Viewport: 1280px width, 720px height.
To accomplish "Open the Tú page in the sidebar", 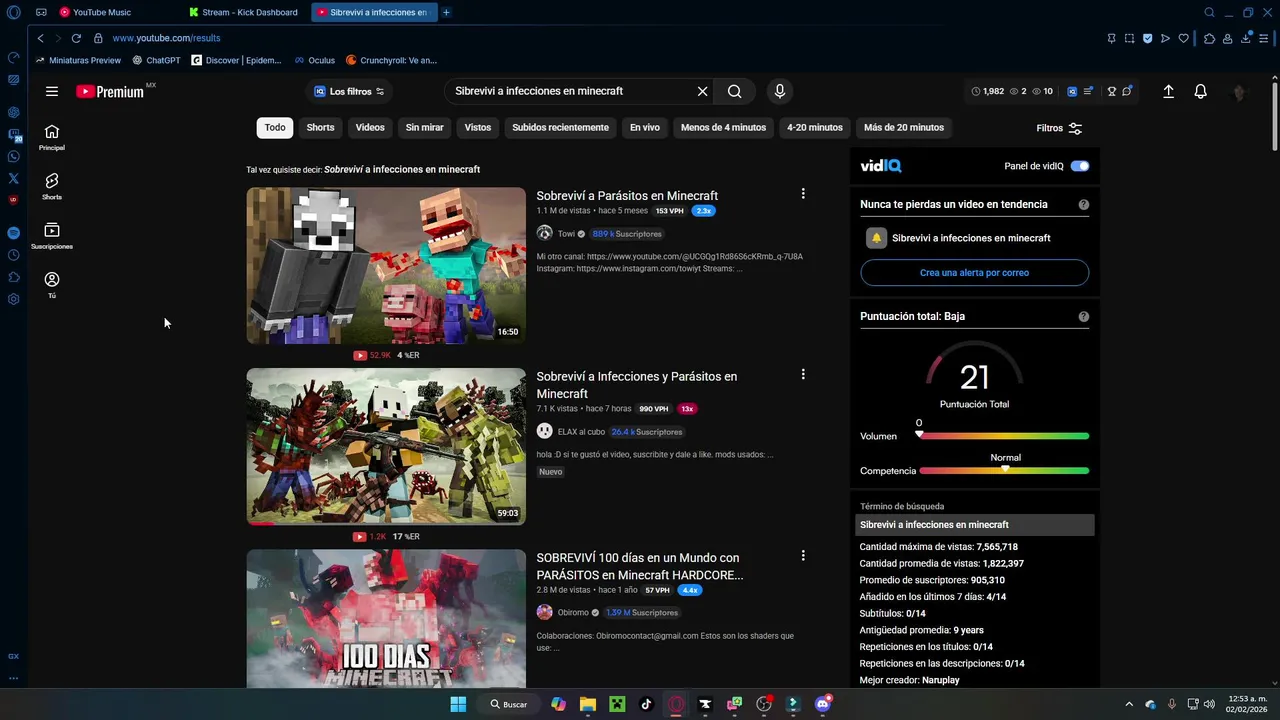I will [x=52, y=285].
